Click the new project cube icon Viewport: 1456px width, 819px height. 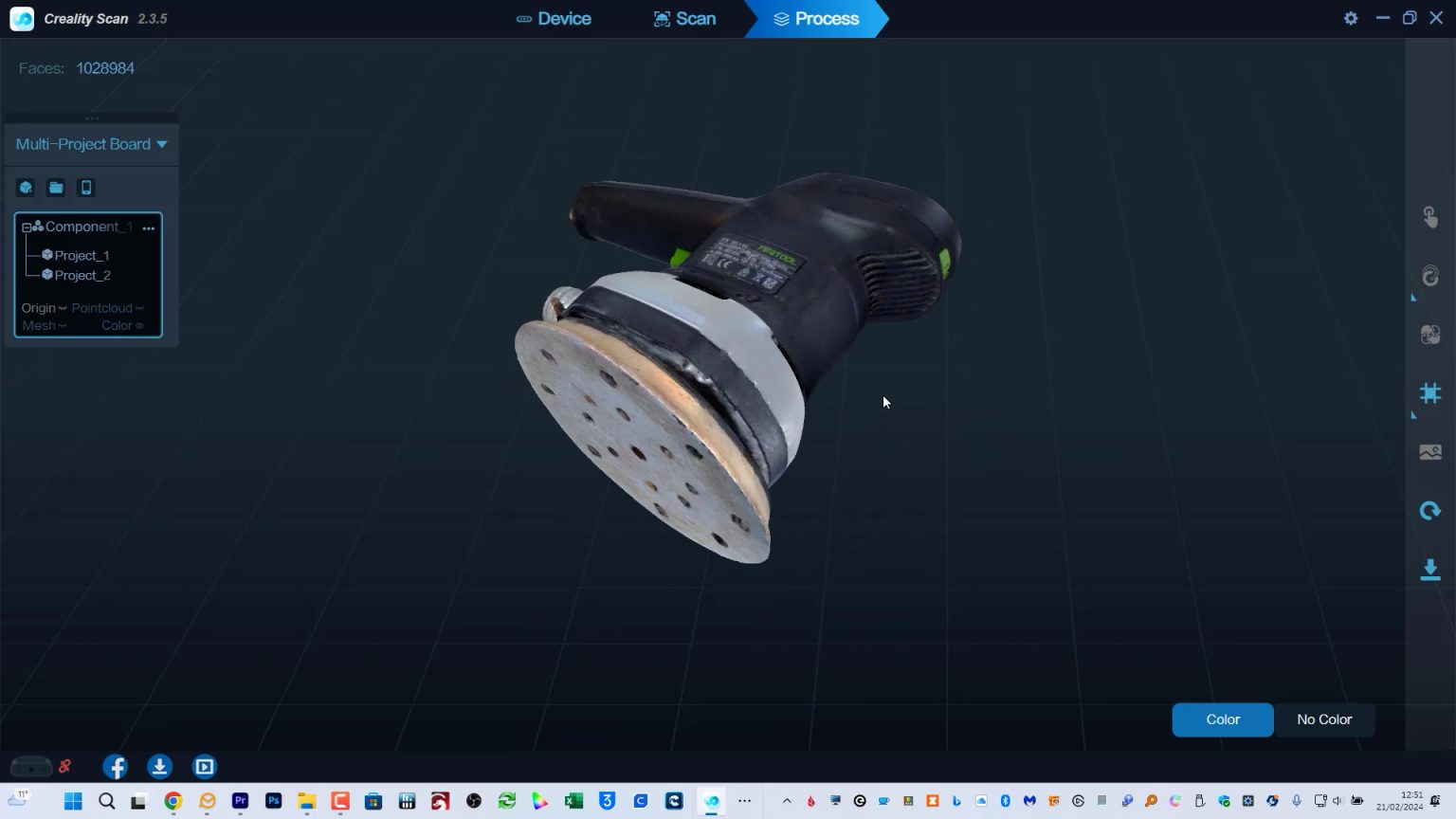click(26, 188)
